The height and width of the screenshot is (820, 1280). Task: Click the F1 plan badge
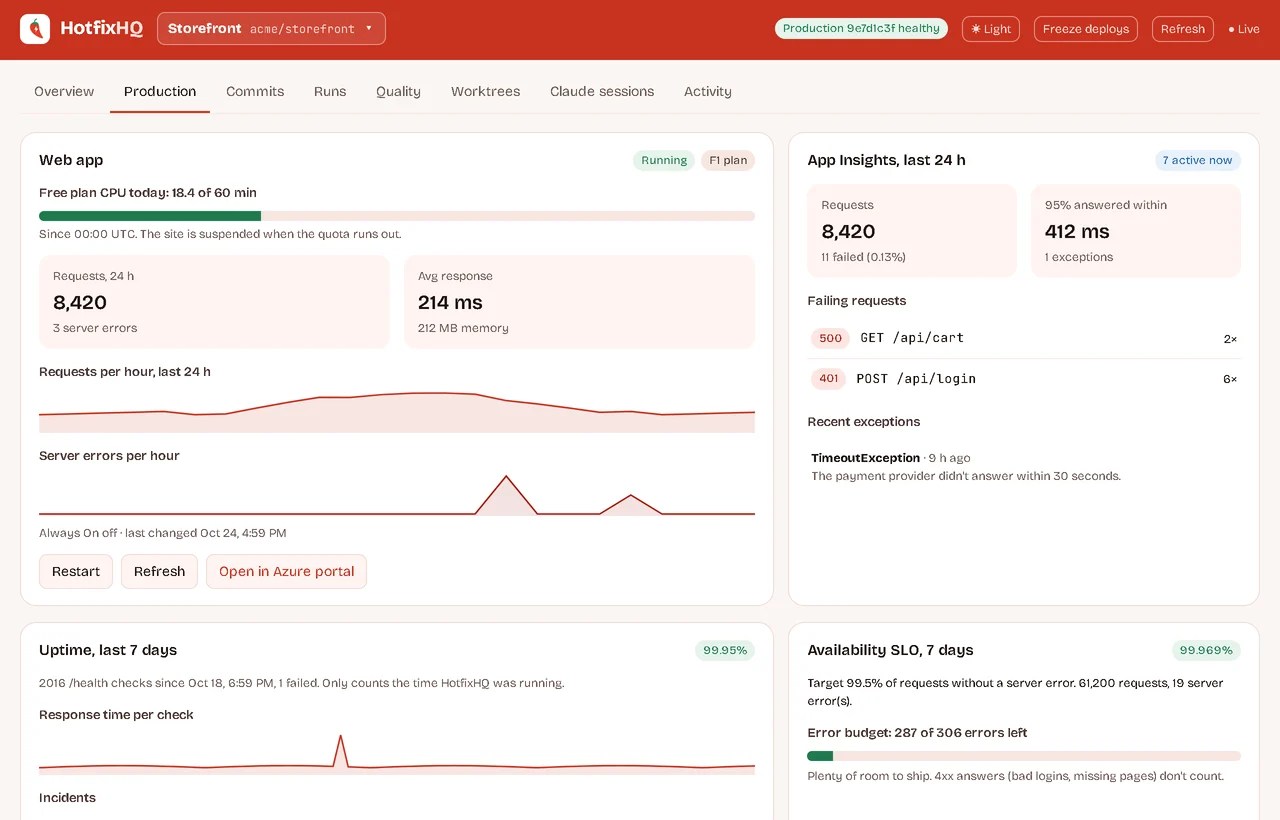[728, 160]
